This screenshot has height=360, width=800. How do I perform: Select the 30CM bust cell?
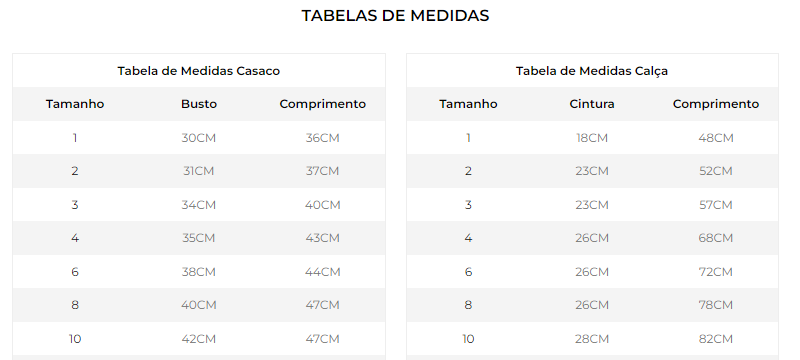click(x=198, y=138)
